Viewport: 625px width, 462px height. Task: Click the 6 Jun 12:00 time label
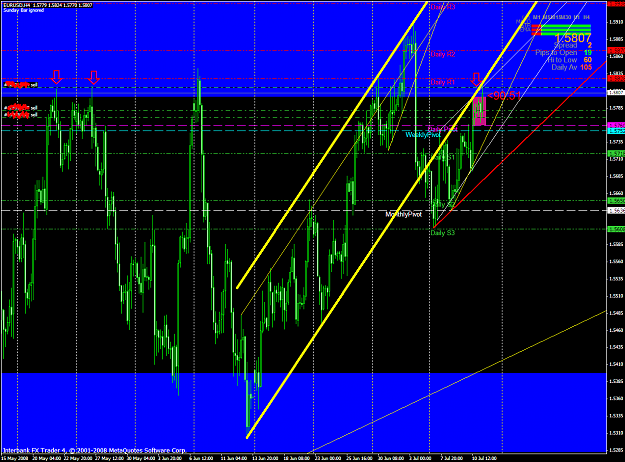201,458
